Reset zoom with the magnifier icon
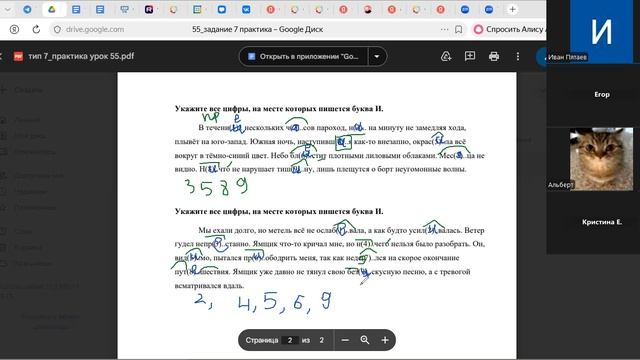Screen dimensions: 640x360 coord(364,340)
